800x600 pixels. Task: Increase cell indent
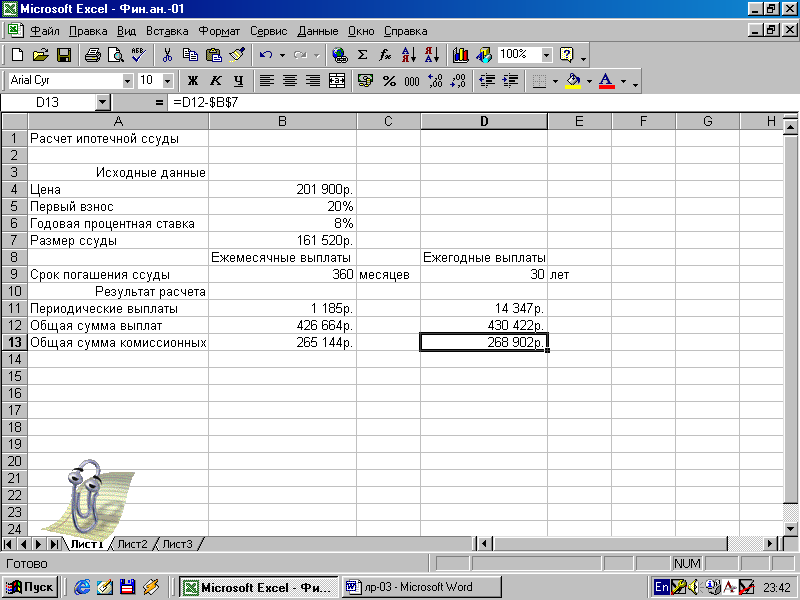point(510,81)
